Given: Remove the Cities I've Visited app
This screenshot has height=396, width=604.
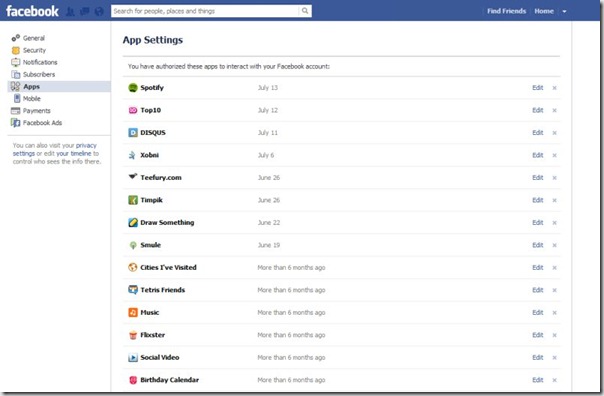Looking at the screenshot, I should coord(554,268).
